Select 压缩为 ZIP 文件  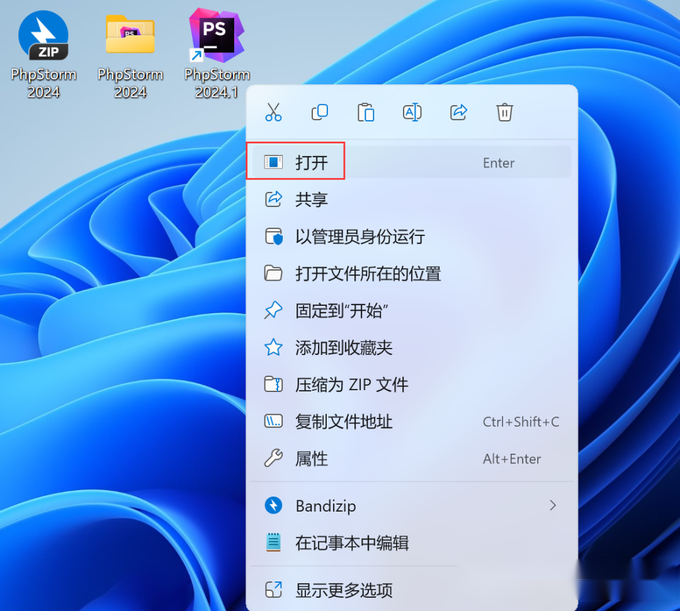411,385
